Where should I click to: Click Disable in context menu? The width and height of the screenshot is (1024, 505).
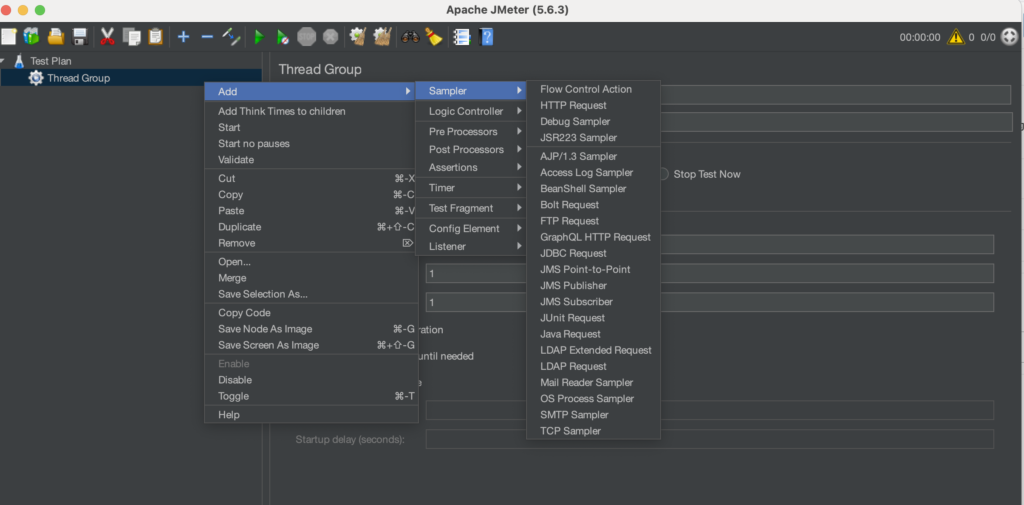point(311,380)
